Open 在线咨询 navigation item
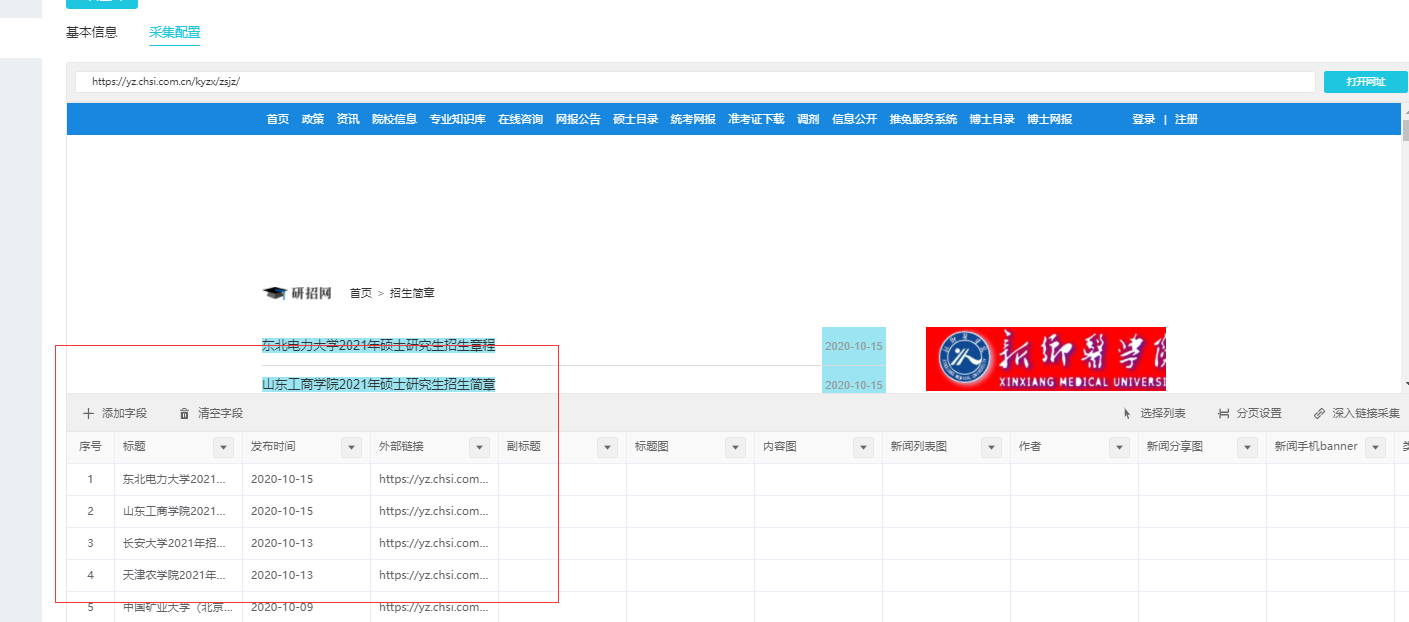 (520, 119)
